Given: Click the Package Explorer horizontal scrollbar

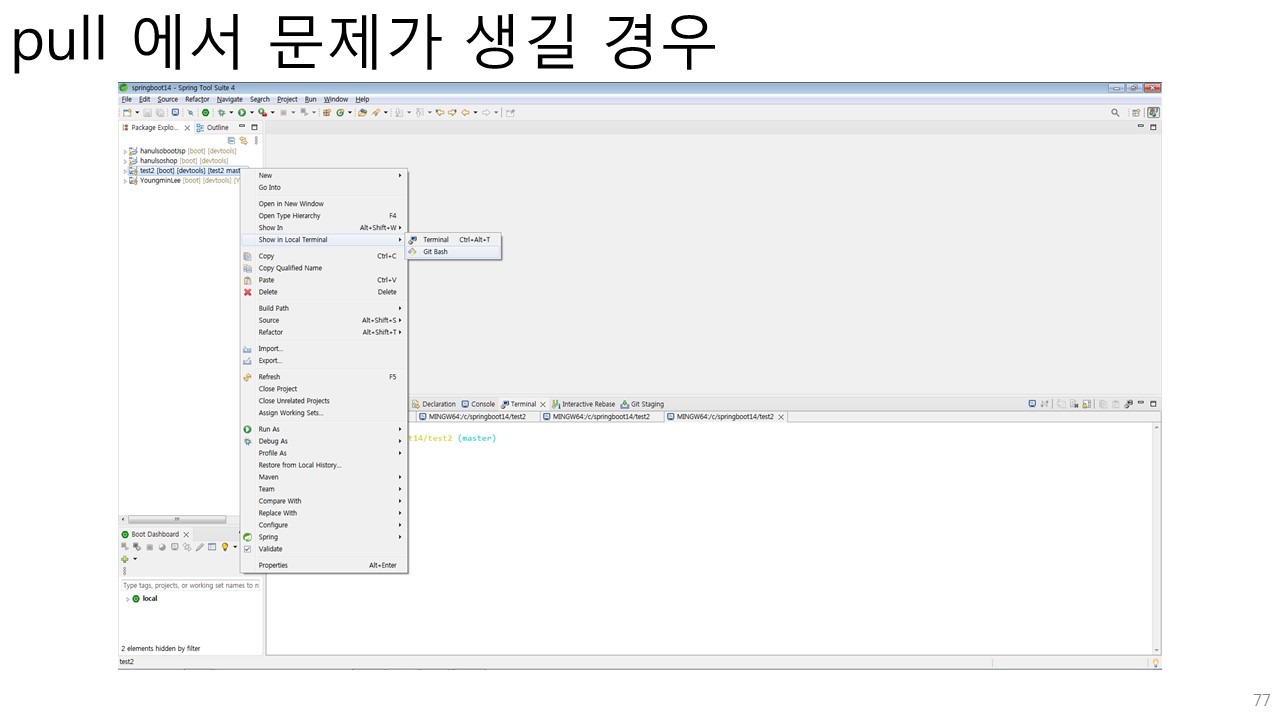Looking at the screenshot, I should click(178, 519).
